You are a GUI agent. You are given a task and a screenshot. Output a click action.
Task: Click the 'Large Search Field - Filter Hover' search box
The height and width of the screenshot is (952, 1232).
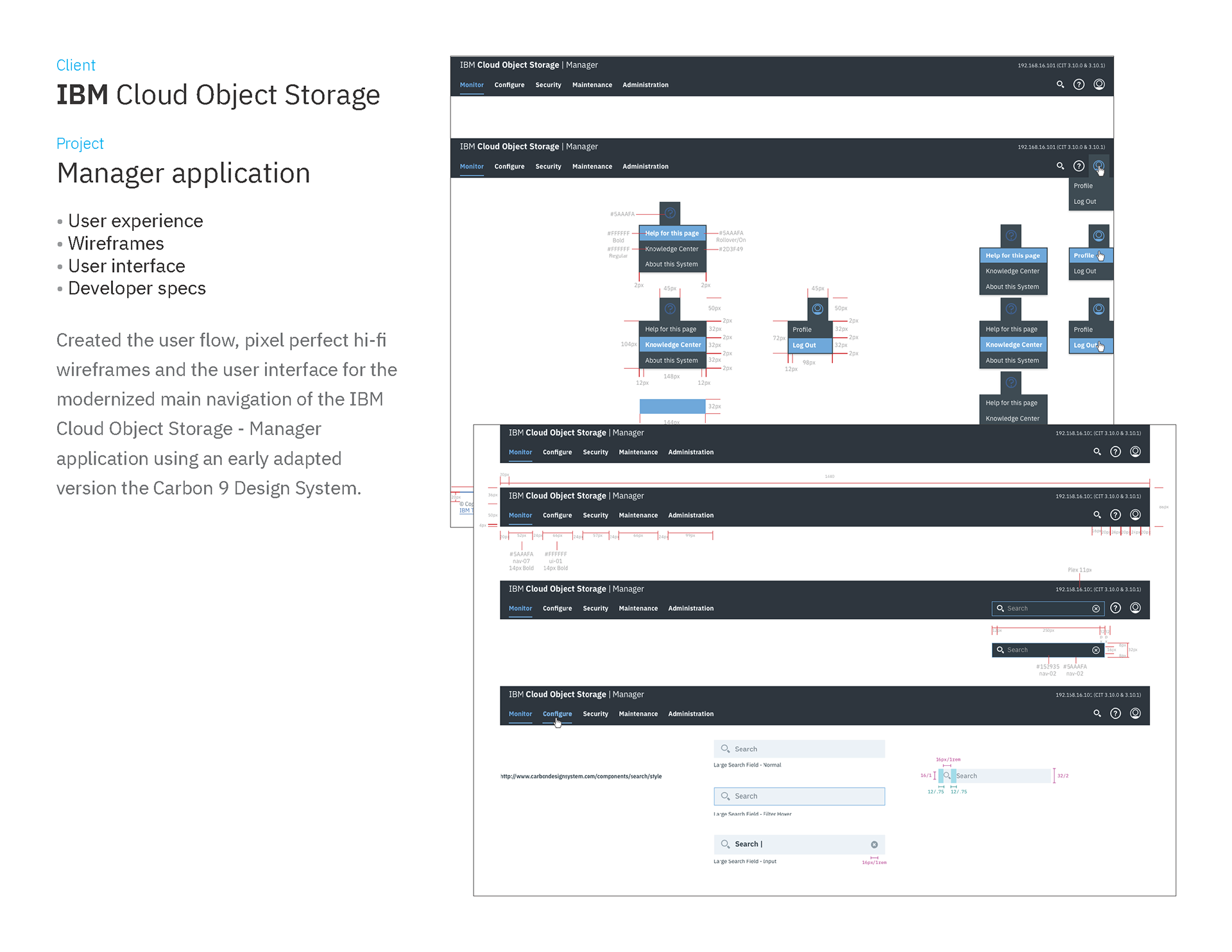coord(799,796)
